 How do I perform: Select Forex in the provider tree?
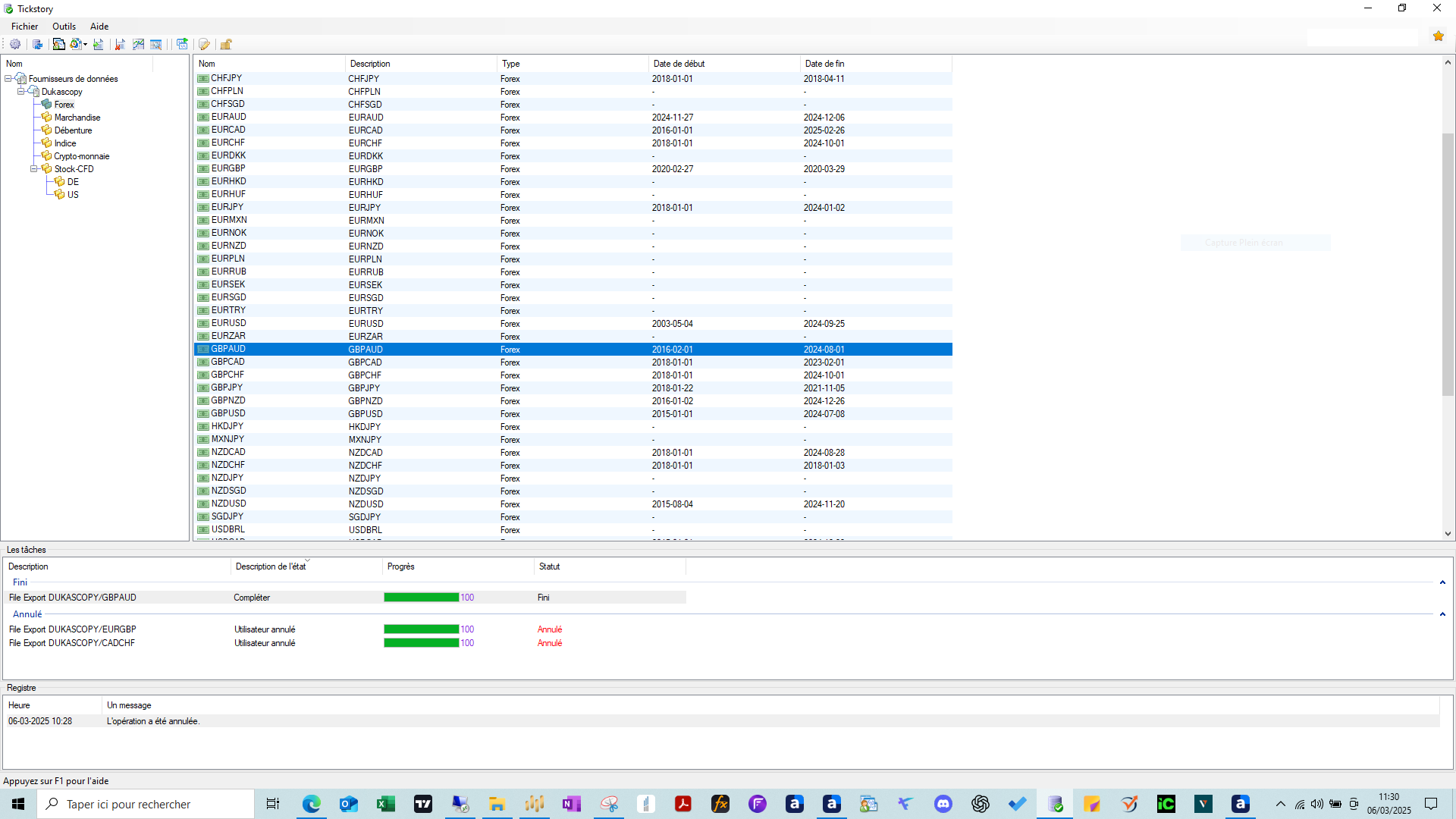[64, 105]
